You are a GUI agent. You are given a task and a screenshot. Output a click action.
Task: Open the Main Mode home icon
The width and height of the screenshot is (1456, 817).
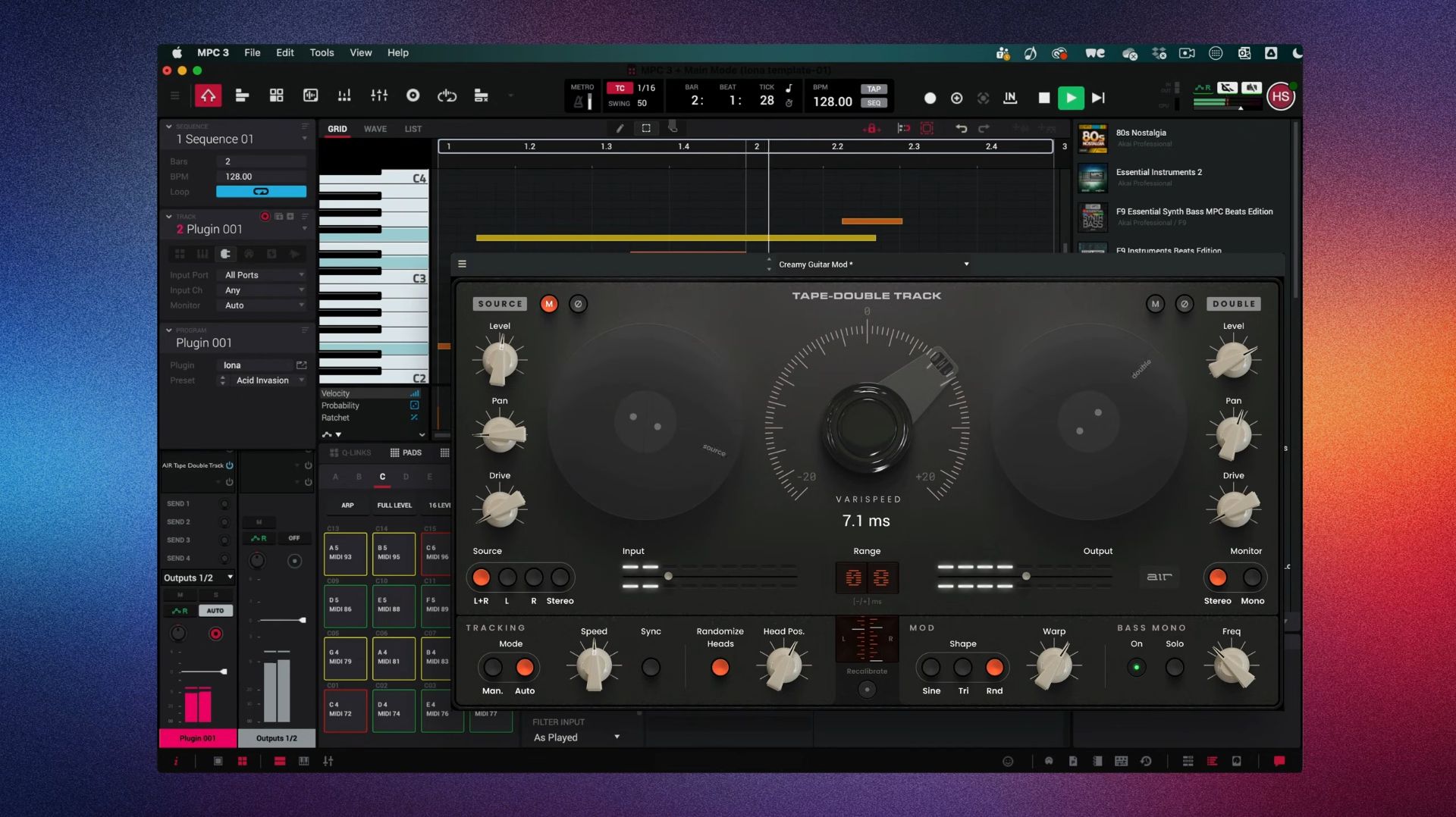(x=209, y=95)
